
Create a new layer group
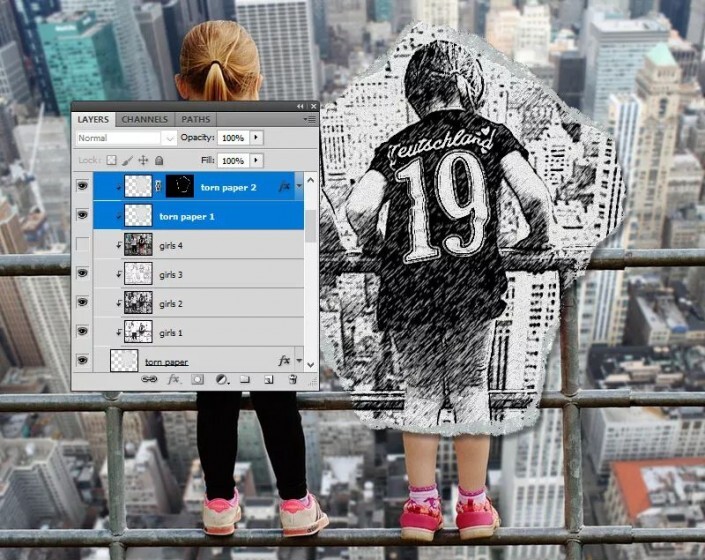click(245, 380)
